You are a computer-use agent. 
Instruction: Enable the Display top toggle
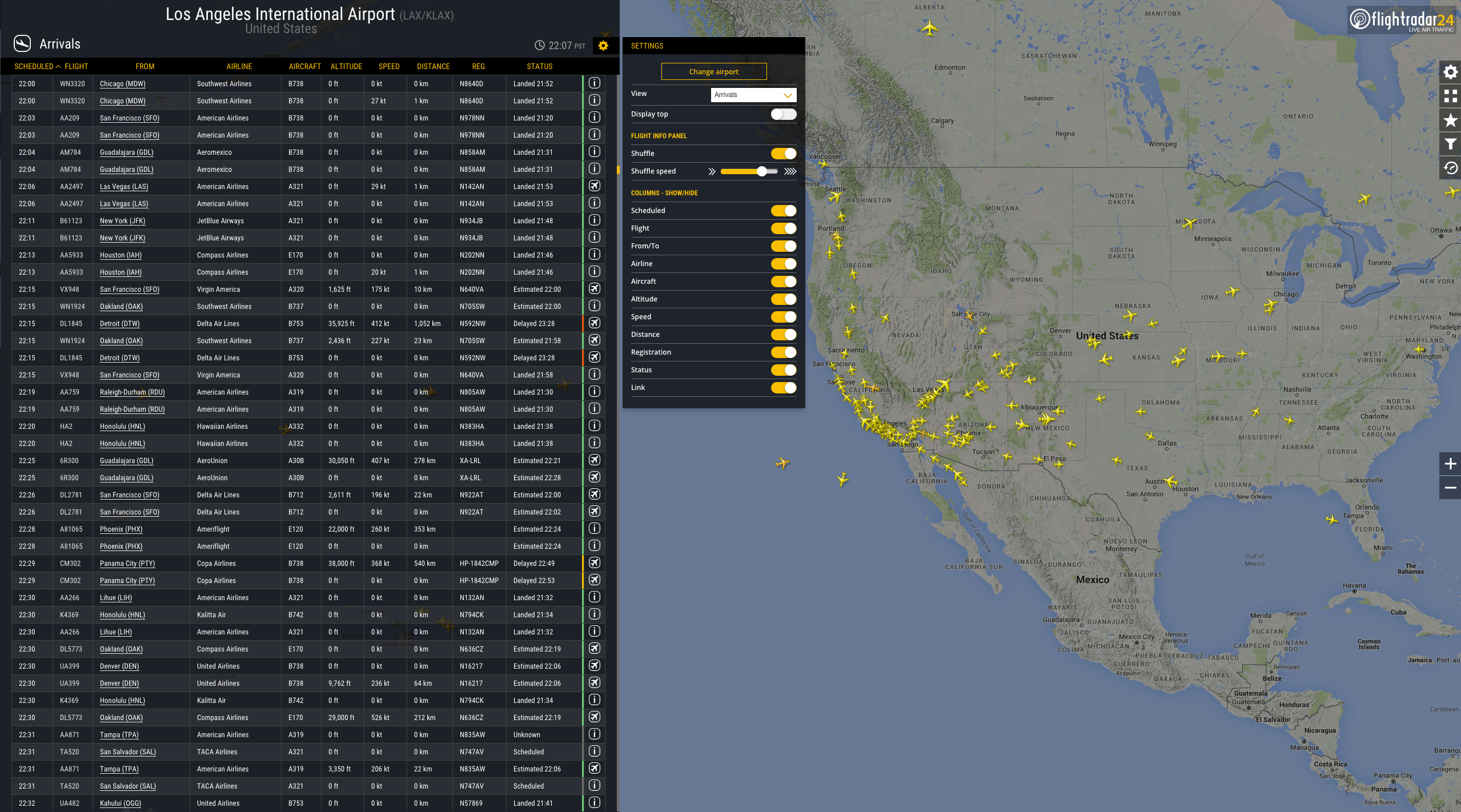tap(783, 114)
